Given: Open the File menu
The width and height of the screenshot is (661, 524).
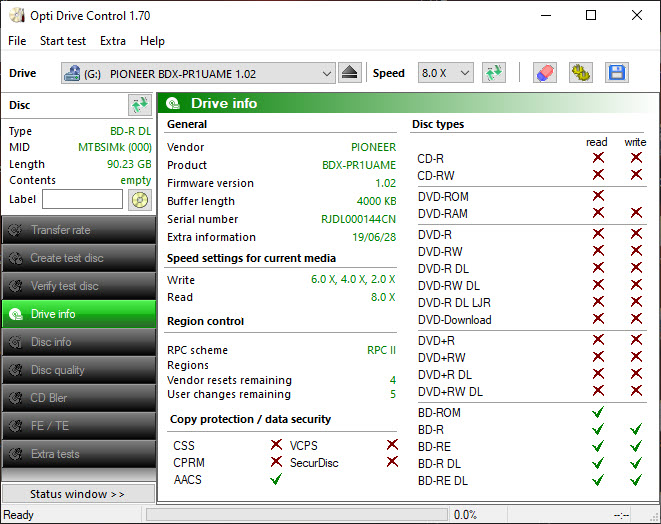Looking at the screenshot, I should (x=17, y=41).
